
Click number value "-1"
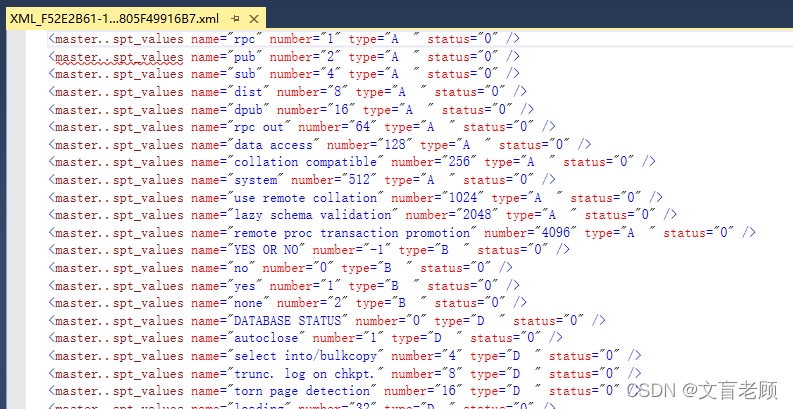click(377, 250)
